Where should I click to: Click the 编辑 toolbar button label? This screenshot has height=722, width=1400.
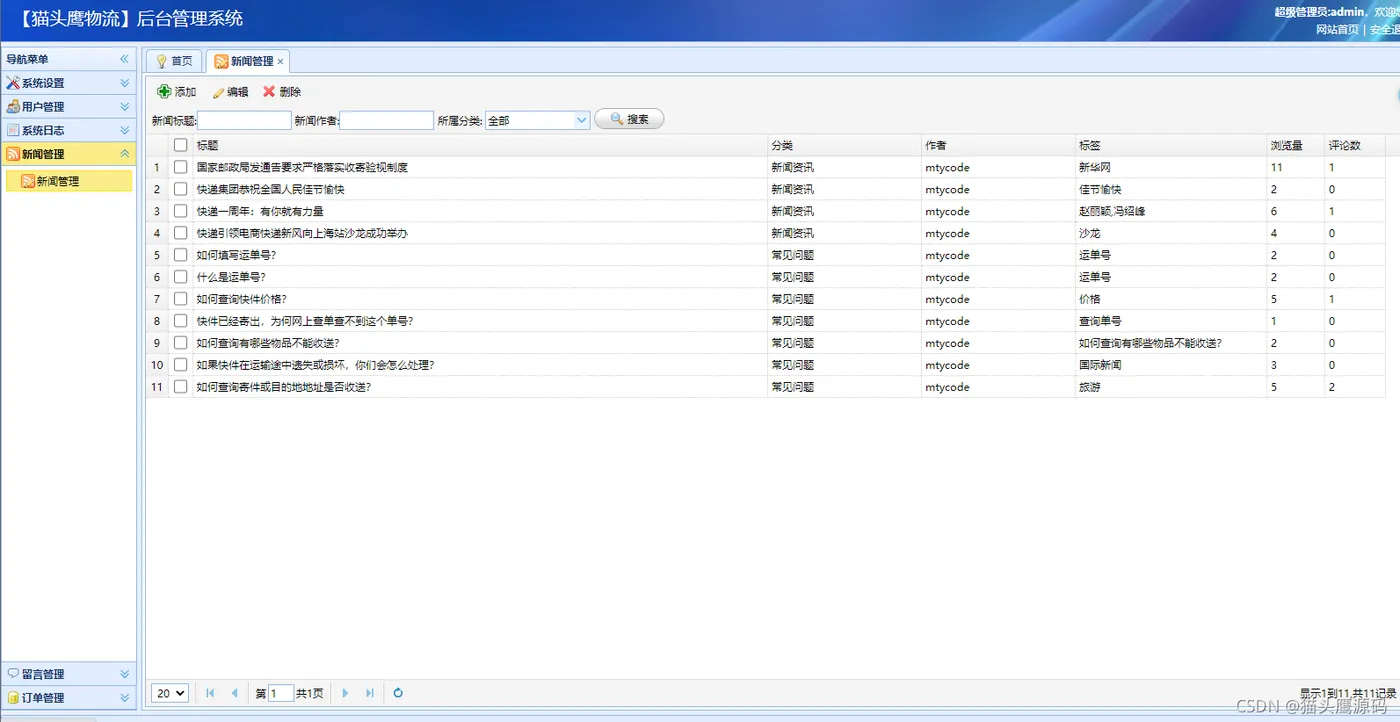pos(238,92)
